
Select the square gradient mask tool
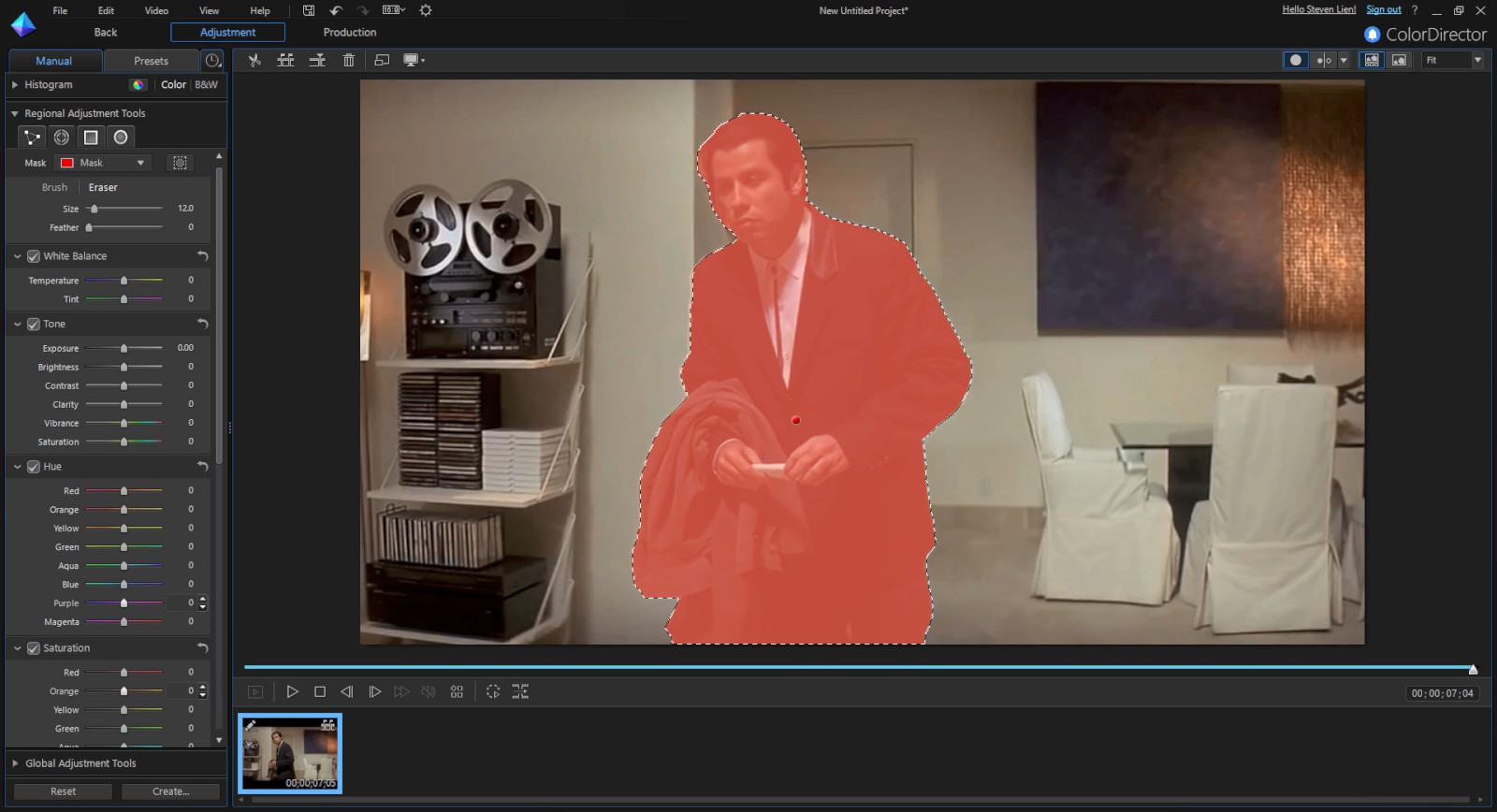[x=91, y=138]
